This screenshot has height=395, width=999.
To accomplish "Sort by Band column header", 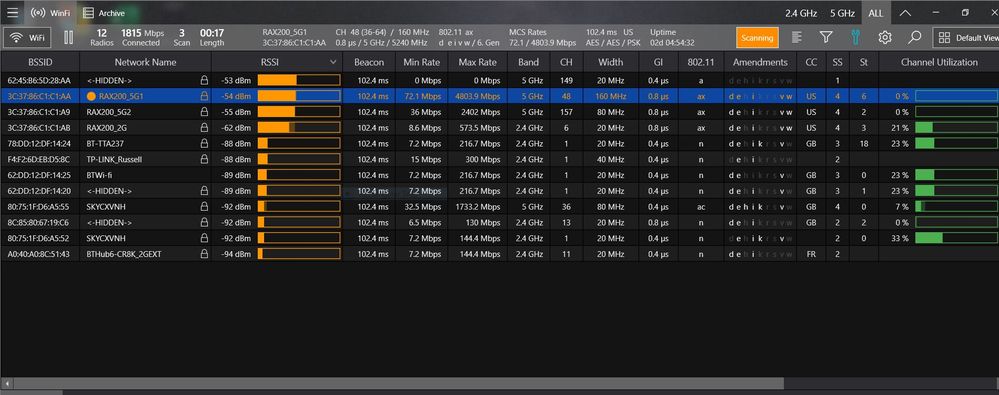I will (x=528, y=62).
